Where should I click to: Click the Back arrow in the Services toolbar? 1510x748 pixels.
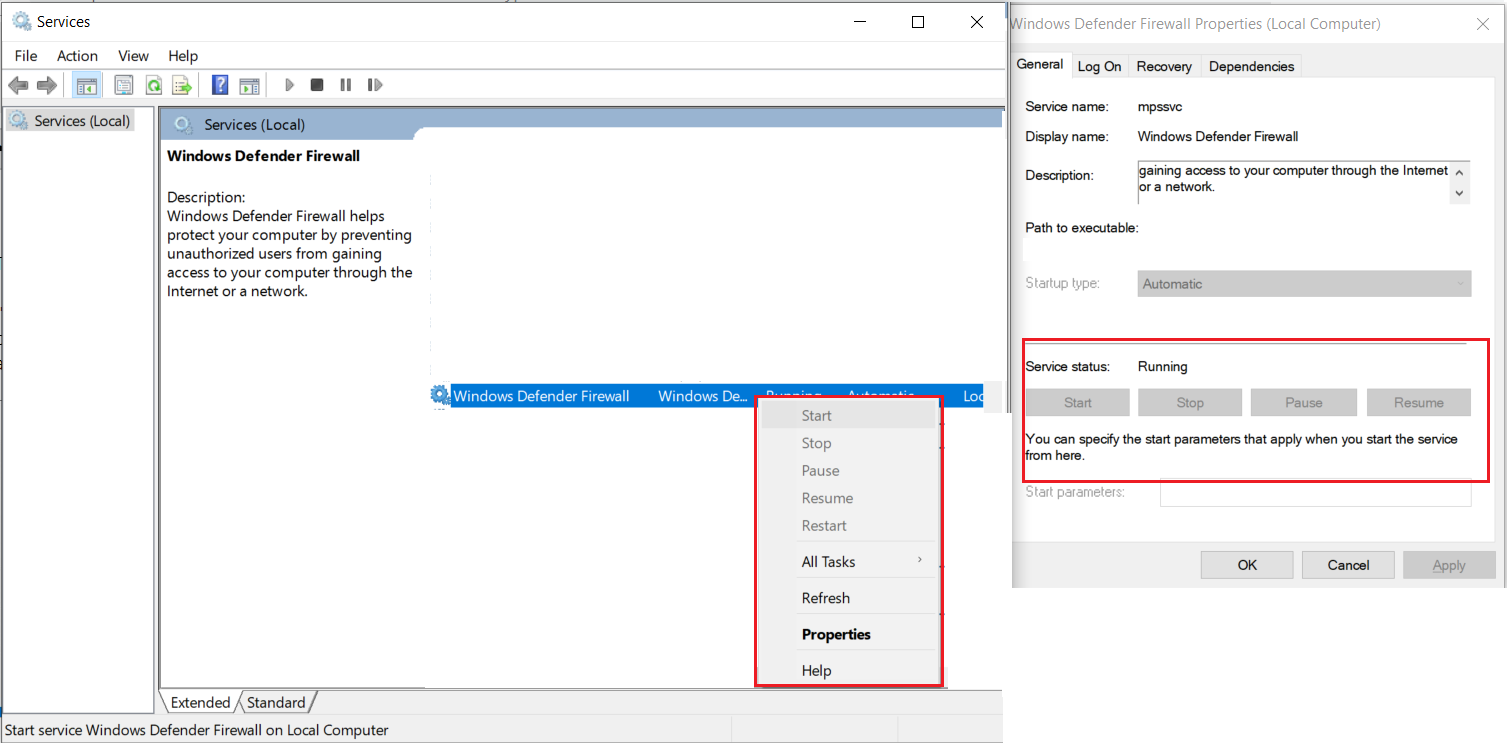[18, 85]
